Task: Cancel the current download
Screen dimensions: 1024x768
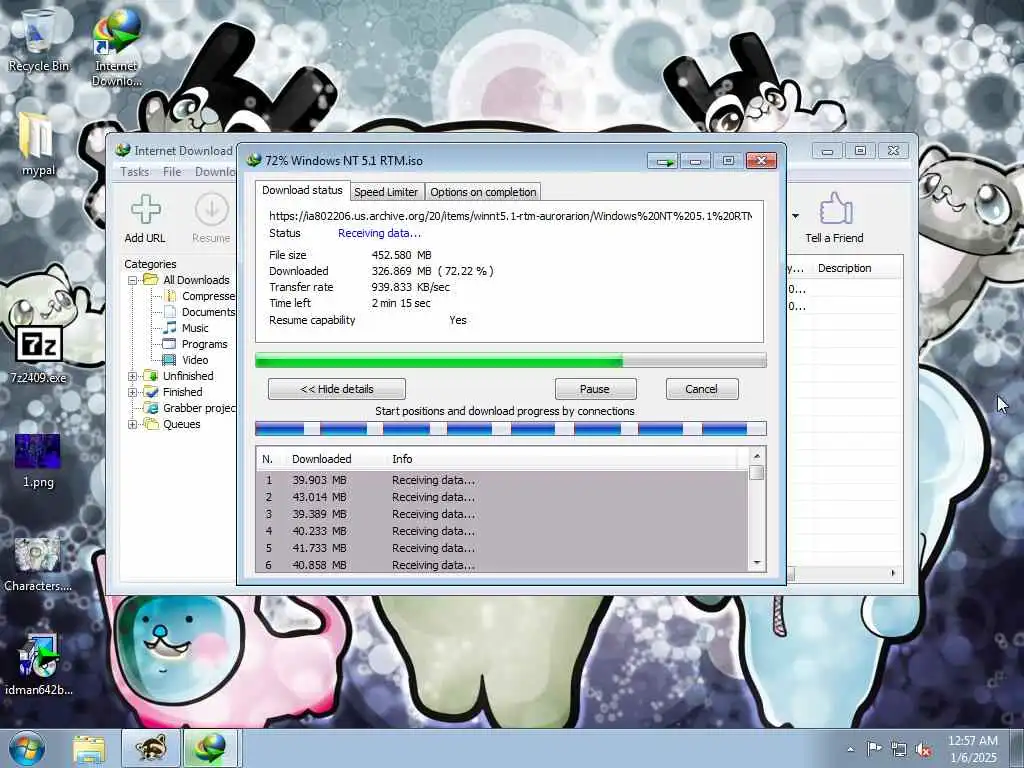Action: click(702, 389)
